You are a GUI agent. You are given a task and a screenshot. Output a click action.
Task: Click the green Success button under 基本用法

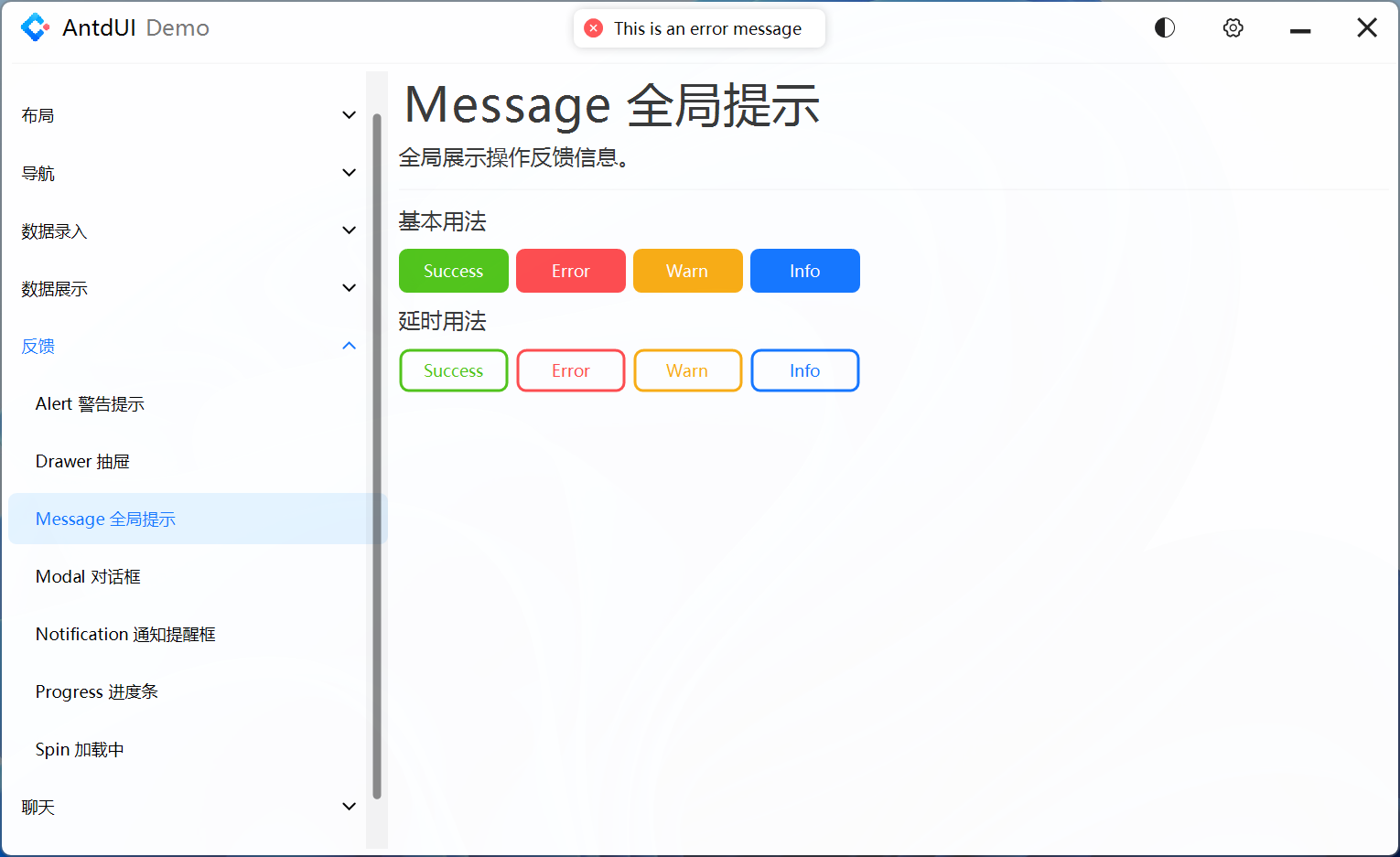453,271
